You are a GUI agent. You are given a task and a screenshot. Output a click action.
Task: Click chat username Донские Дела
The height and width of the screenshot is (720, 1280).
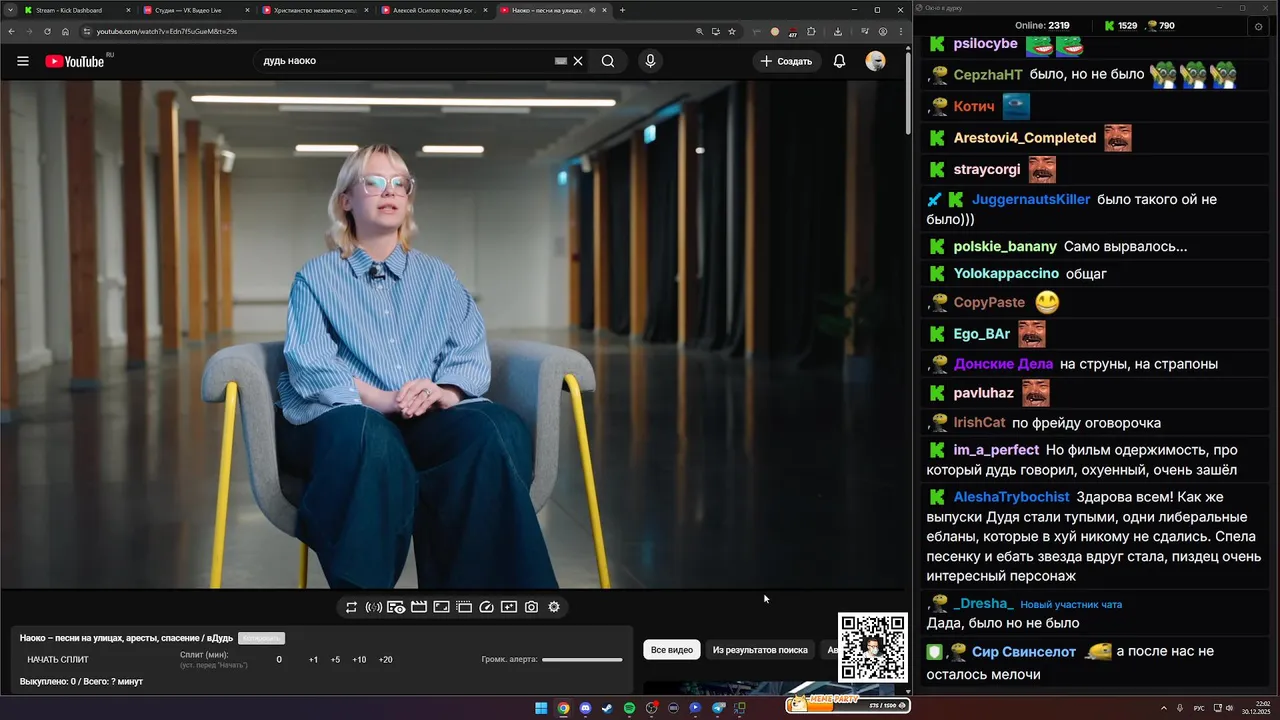click(1003, 364)
